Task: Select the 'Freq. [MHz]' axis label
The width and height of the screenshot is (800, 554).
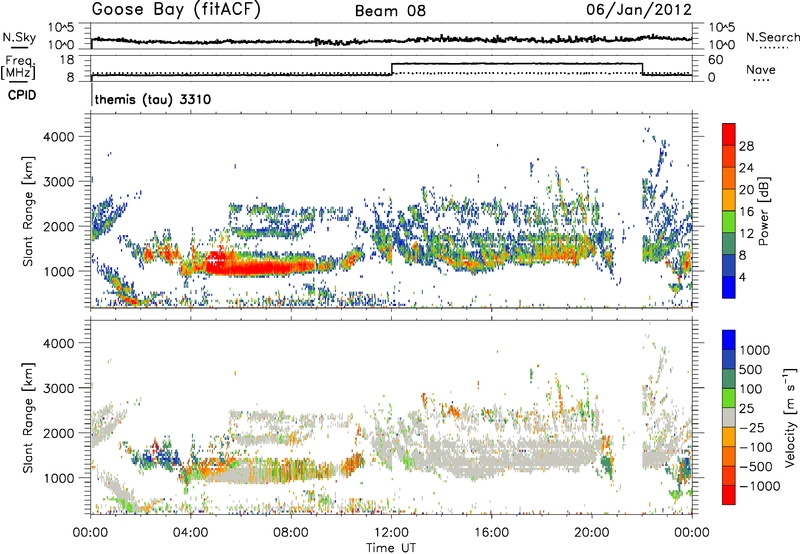Action: point(18,68)
